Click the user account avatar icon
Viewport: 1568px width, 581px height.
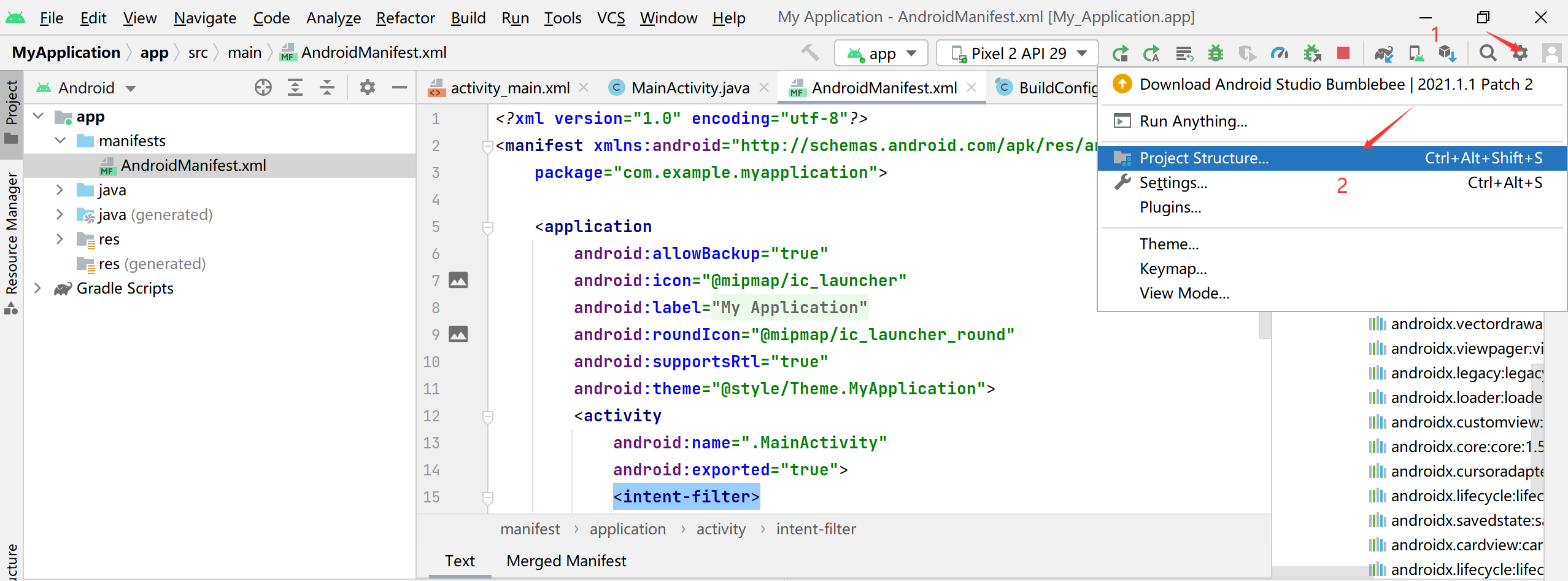(x=1551, y=53)
